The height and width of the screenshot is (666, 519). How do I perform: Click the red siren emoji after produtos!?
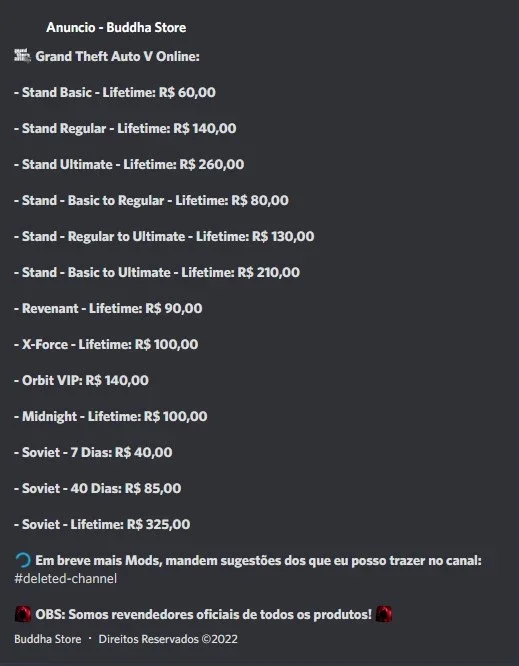[384, 614]
